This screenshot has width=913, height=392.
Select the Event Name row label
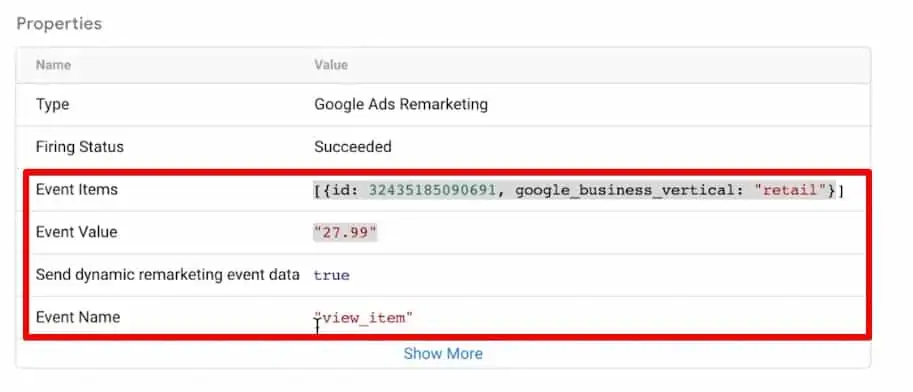pos(77,317)
